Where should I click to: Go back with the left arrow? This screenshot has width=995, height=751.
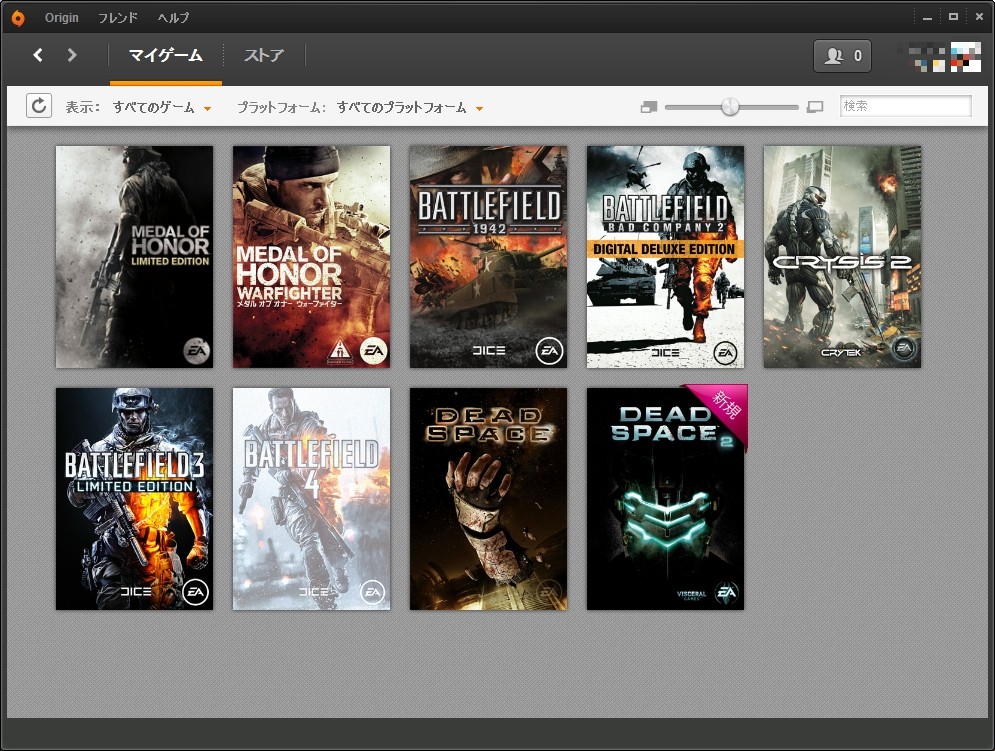[x=38, y=55]
